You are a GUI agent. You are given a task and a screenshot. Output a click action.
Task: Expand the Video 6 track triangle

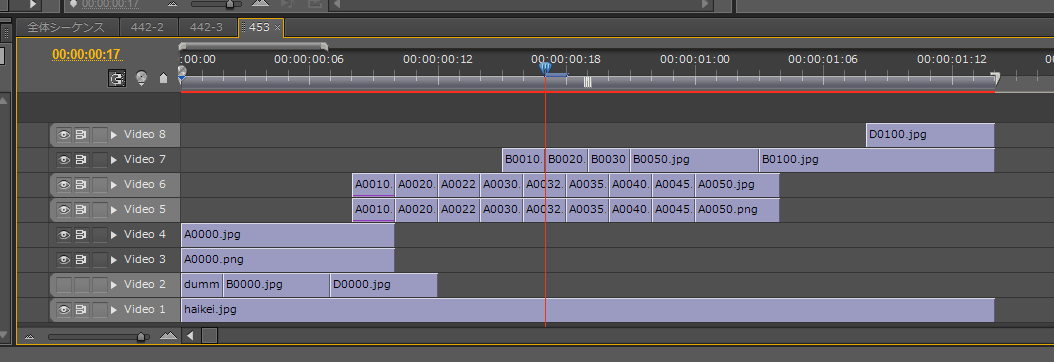114,185
